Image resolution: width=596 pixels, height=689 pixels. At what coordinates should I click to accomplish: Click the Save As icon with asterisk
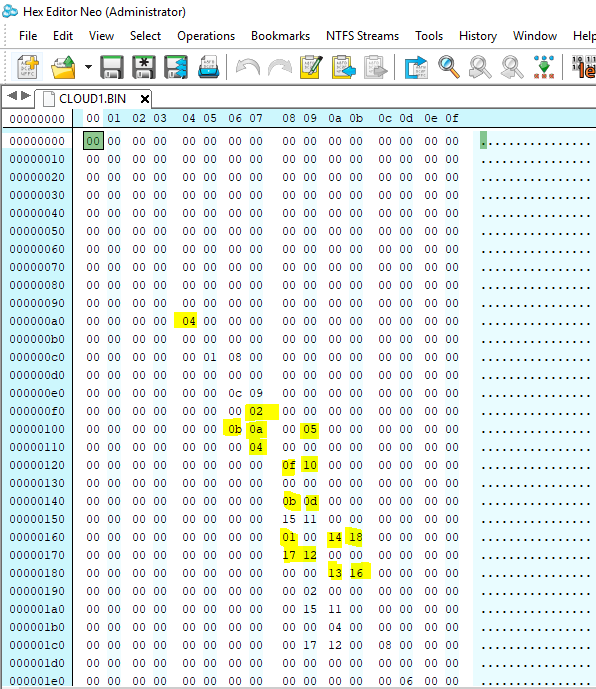click(x=144, y=67)
